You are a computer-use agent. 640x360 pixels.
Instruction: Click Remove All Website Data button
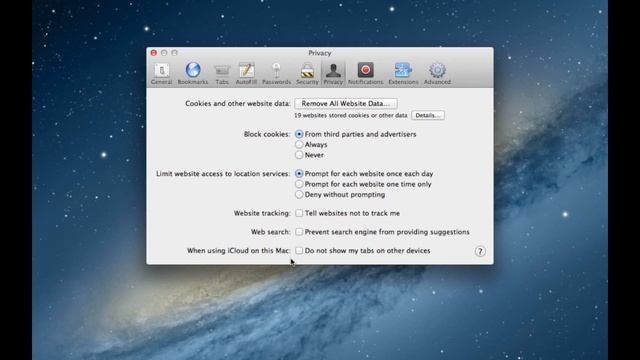[346, 104]
